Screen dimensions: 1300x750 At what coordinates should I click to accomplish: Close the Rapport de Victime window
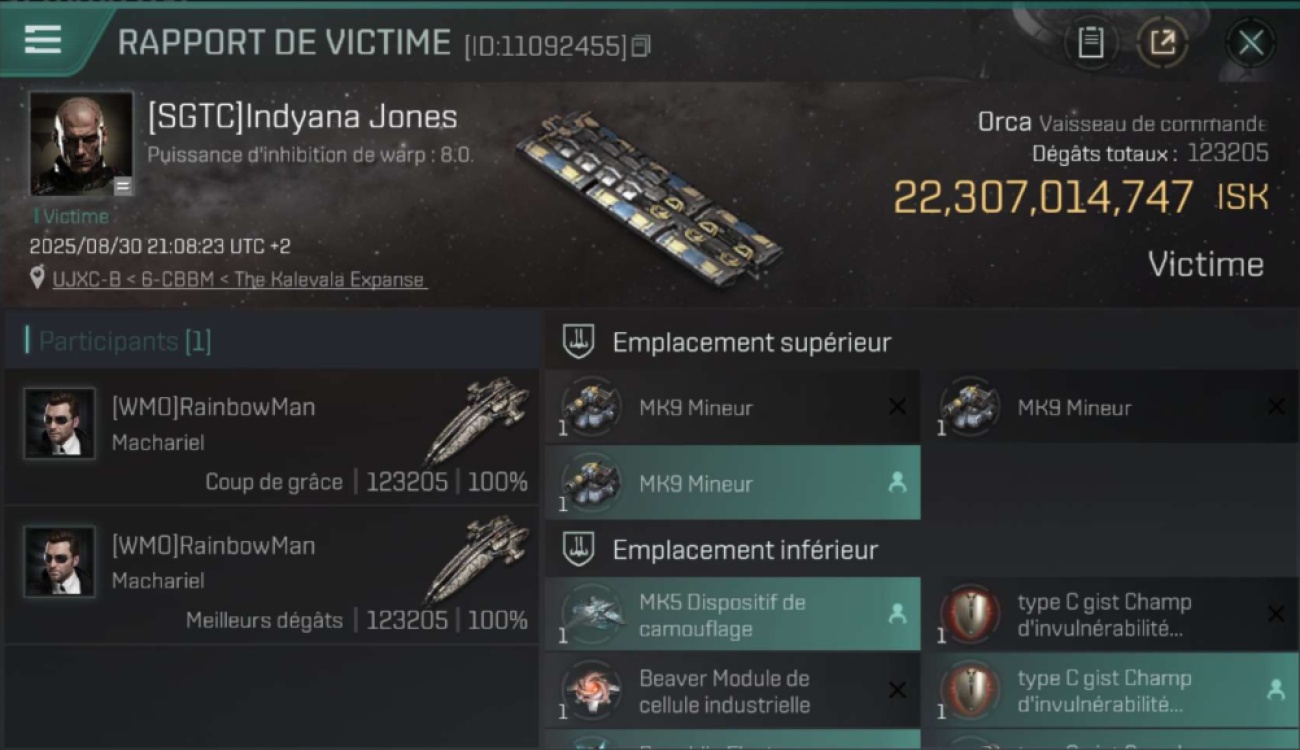pos(1251,43)
